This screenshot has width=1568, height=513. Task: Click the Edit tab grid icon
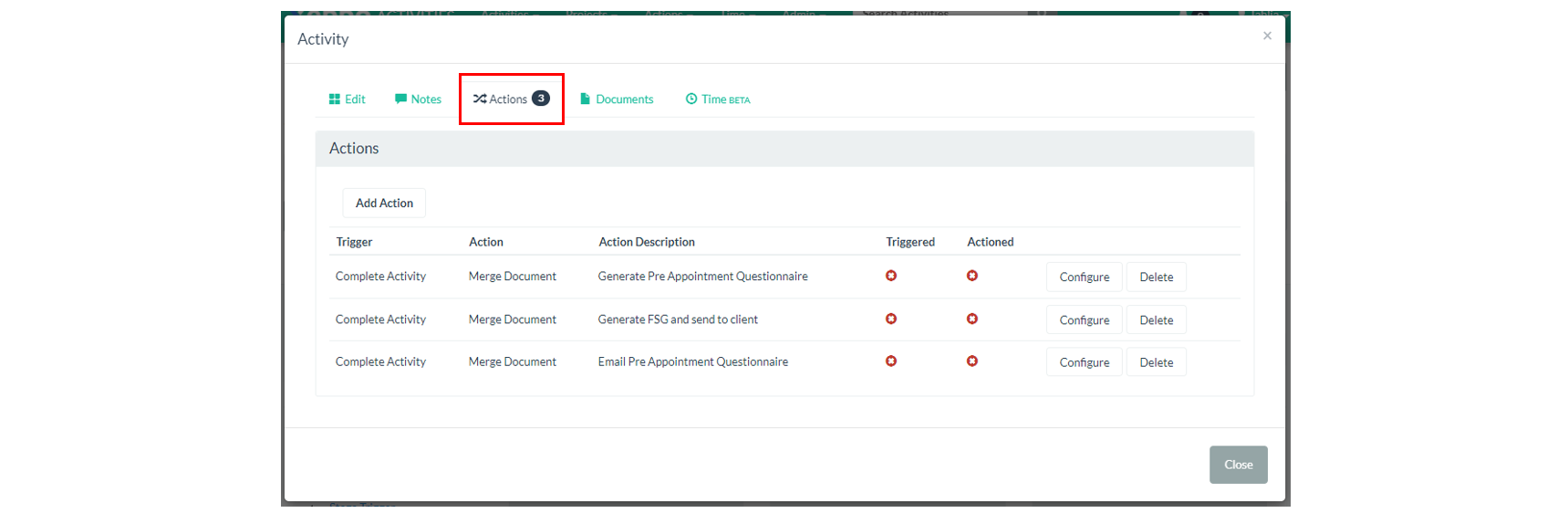pyautogui.click(x=334, y=99)
